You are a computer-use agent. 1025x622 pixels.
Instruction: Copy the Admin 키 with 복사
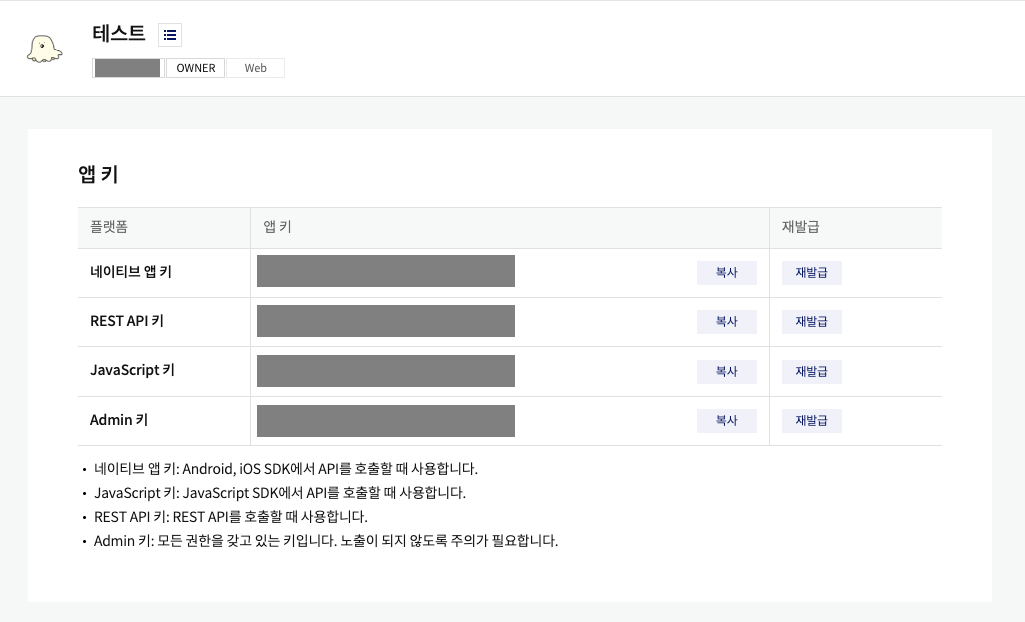point(726,420)
